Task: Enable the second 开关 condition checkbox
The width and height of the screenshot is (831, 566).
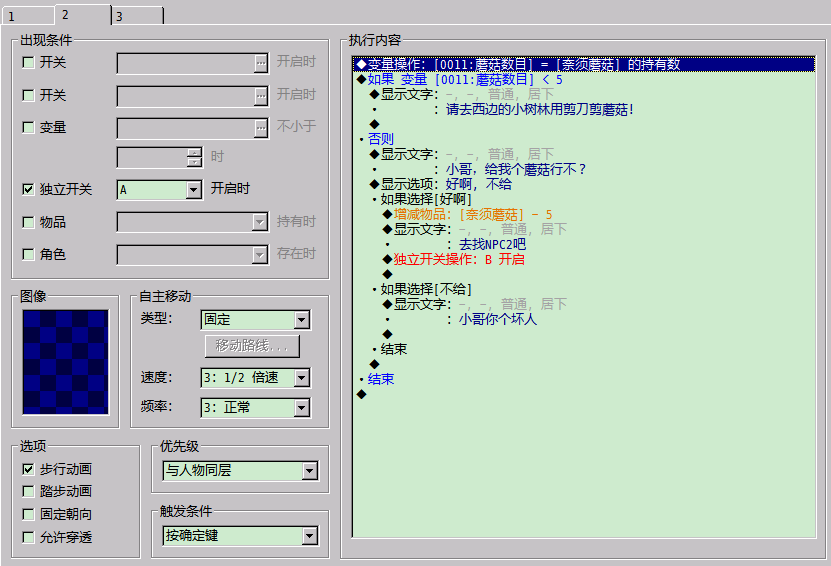Action: coord(28,95)
